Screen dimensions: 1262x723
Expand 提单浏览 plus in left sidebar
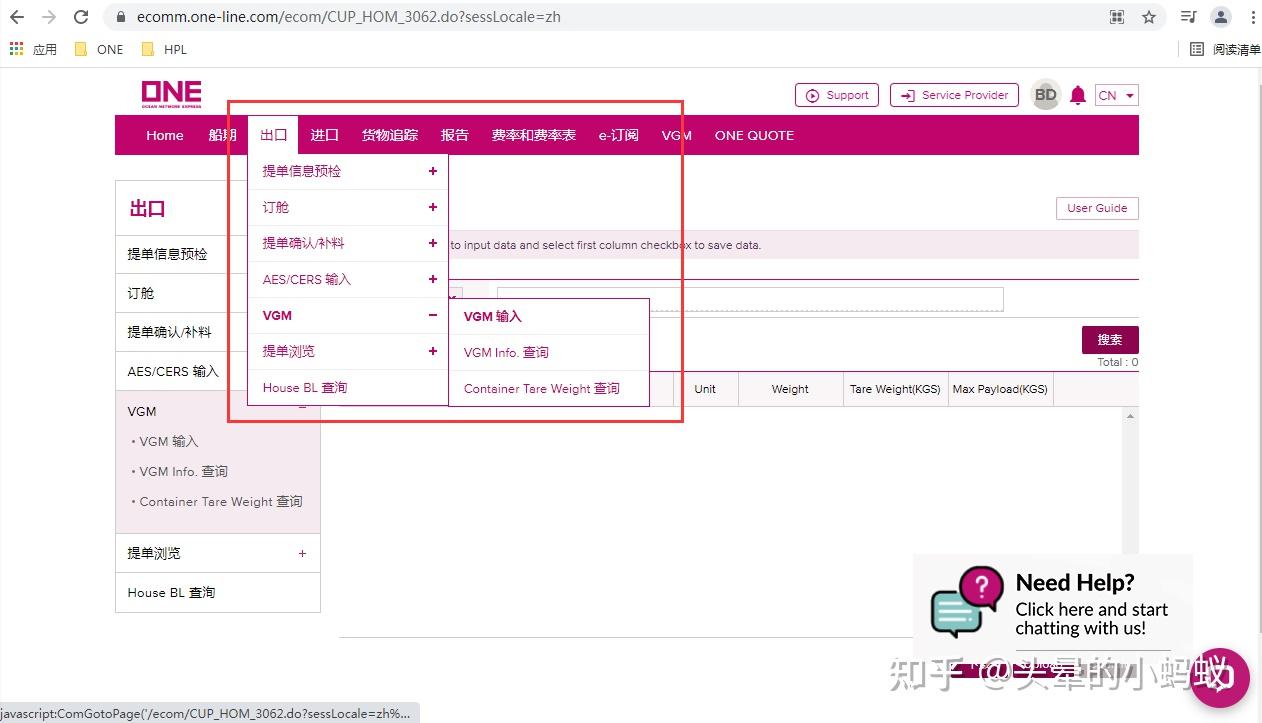click(x=302, y=553)
